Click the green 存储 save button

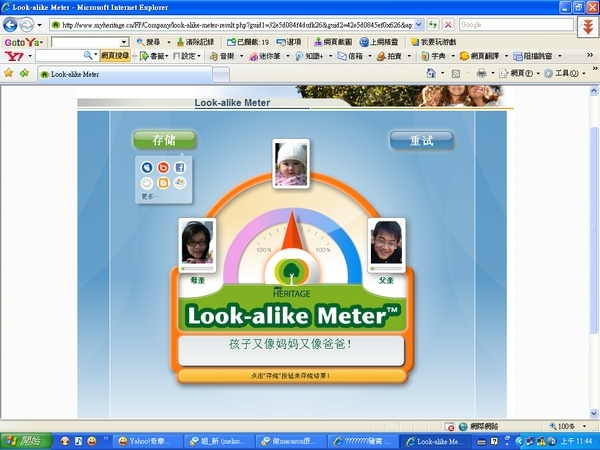click(165, 140)
